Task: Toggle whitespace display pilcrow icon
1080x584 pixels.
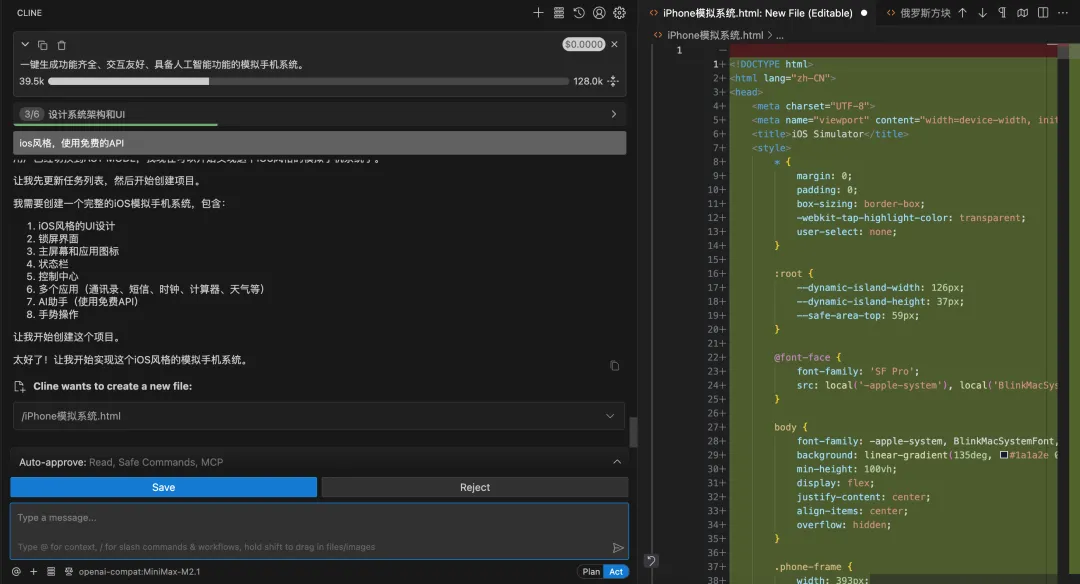Action: (x=1002, y=12)
